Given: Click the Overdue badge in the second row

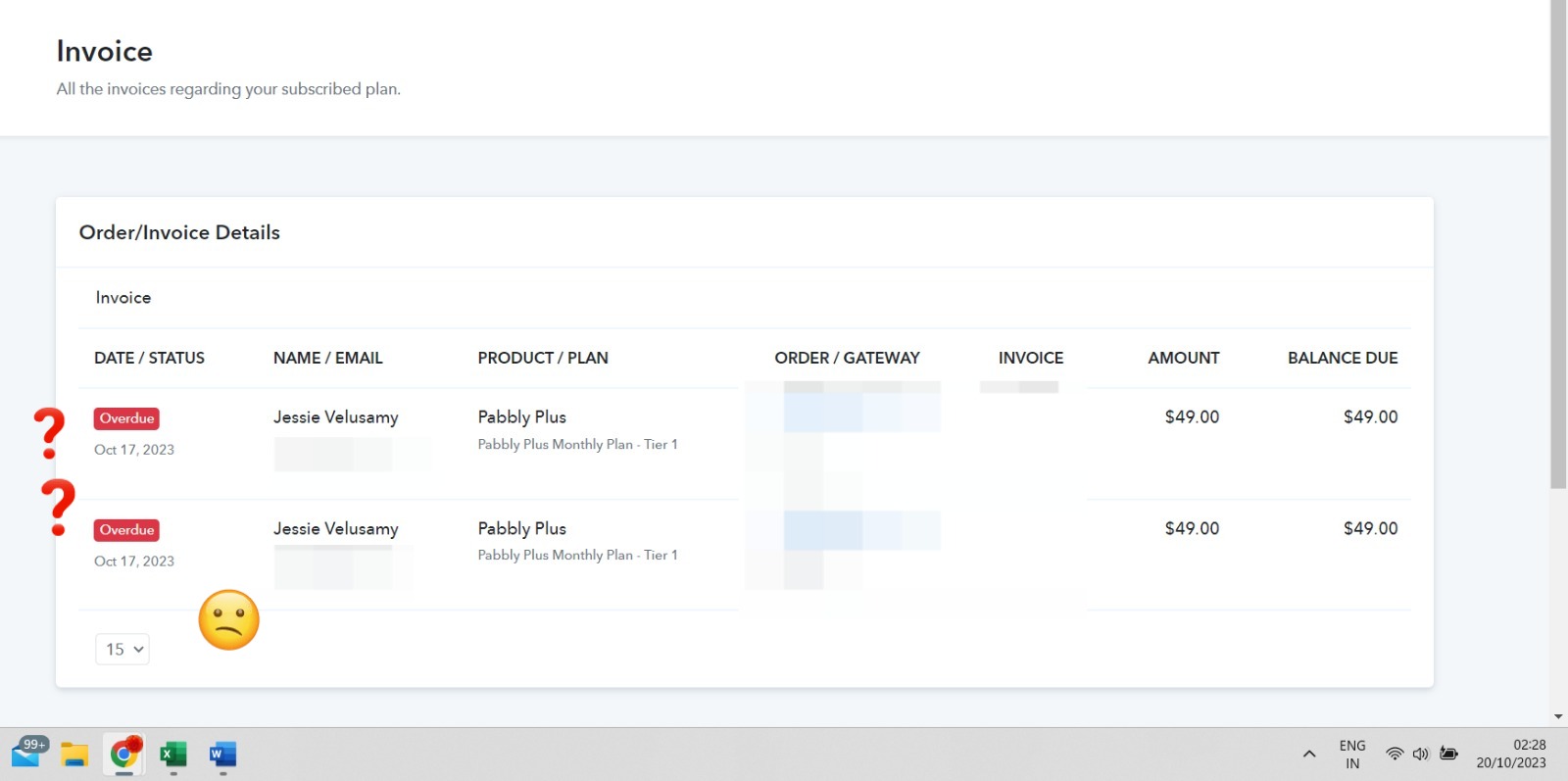Looking at the screenshot, I should click(126, 530).
